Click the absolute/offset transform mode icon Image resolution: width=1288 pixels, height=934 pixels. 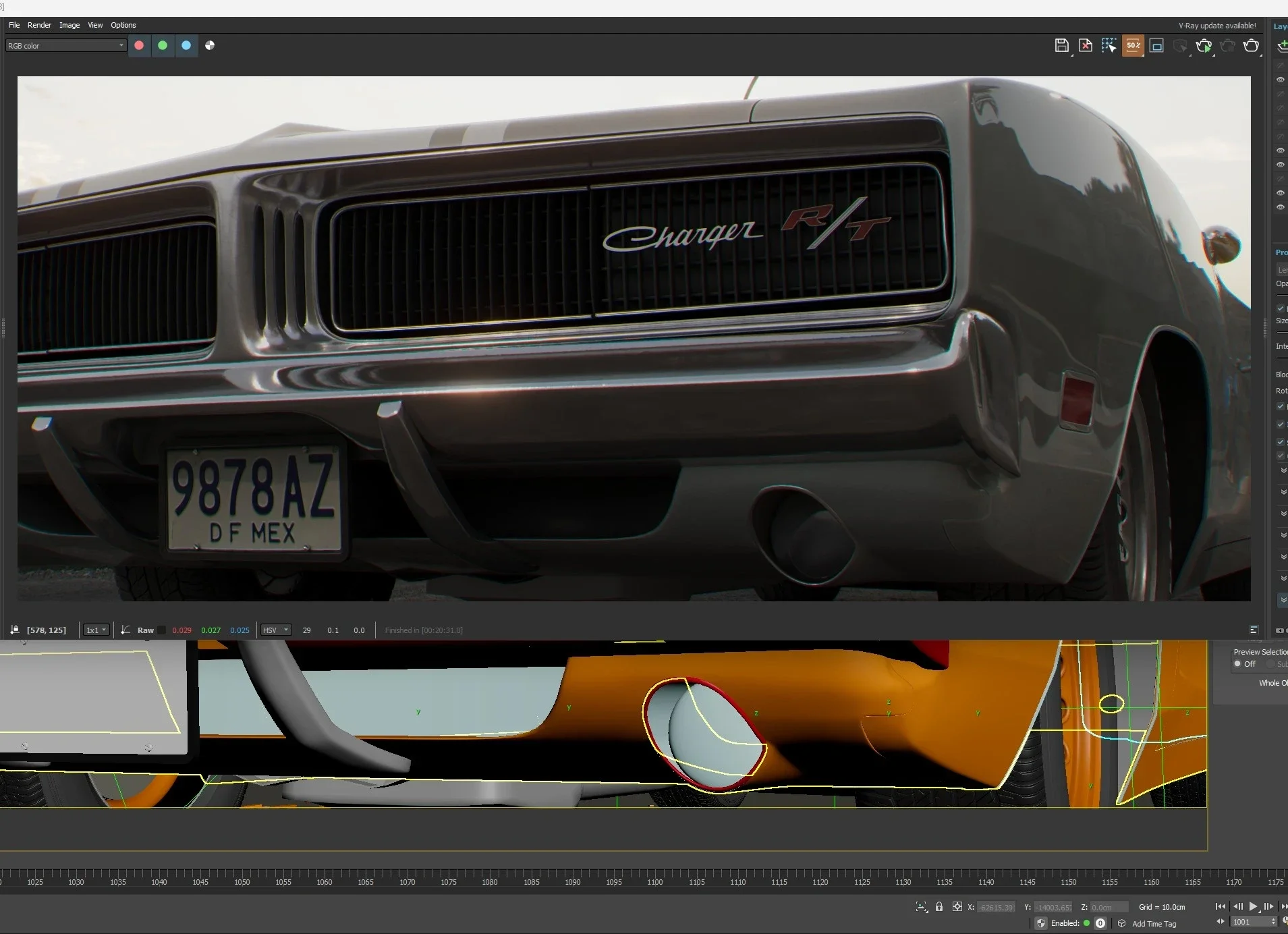pyautogui.click(x=957, y=906)
